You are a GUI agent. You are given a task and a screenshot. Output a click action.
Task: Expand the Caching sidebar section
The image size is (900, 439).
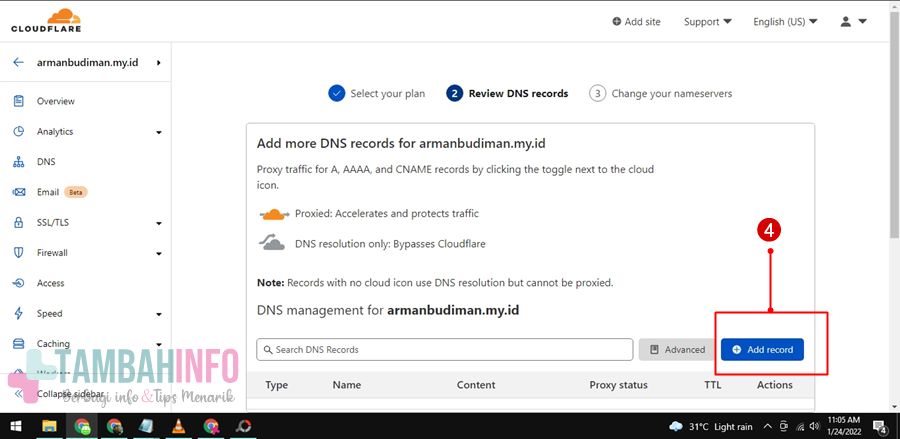coord(87,344)
